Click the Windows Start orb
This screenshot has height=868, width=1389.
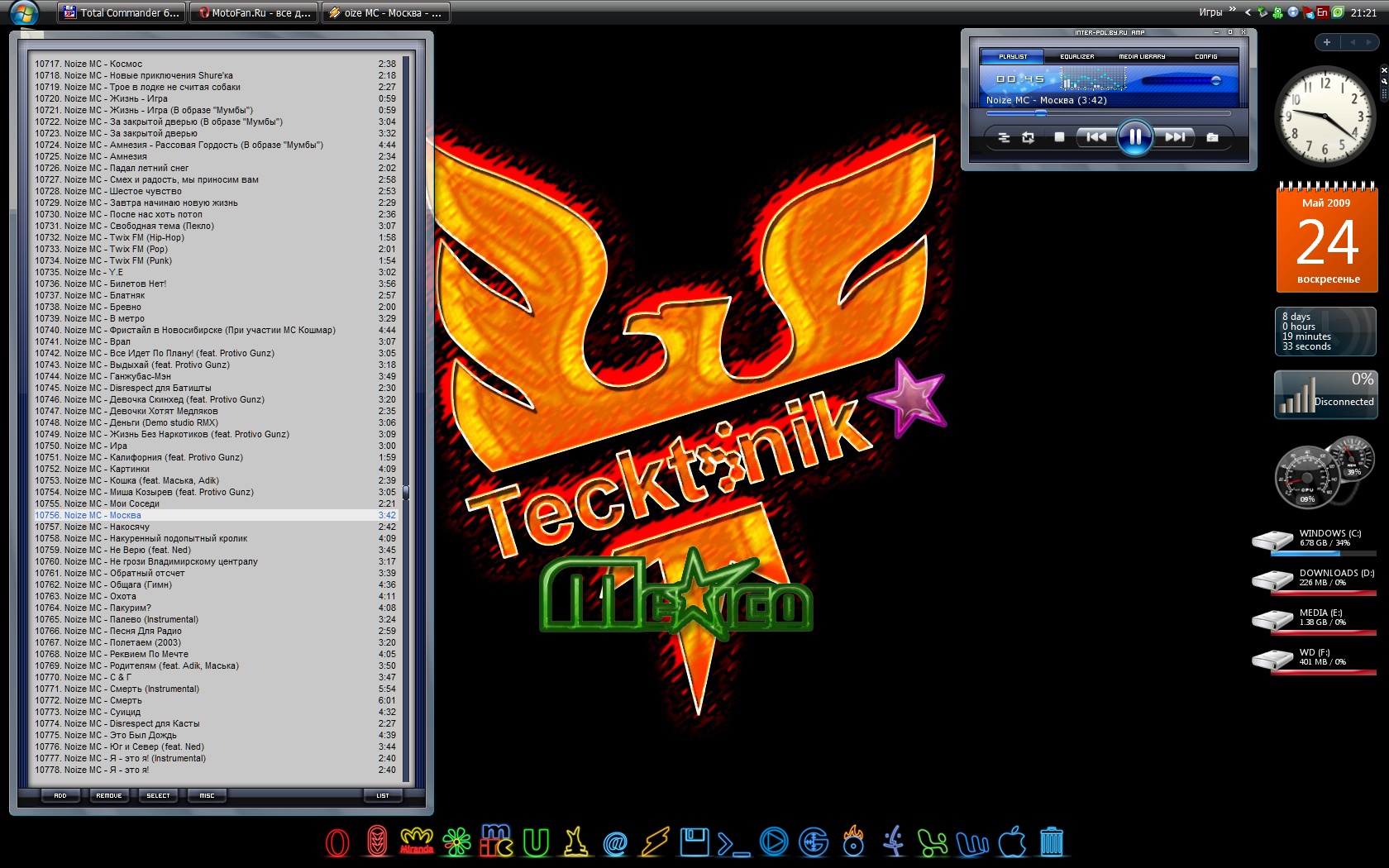pos(25,12)
